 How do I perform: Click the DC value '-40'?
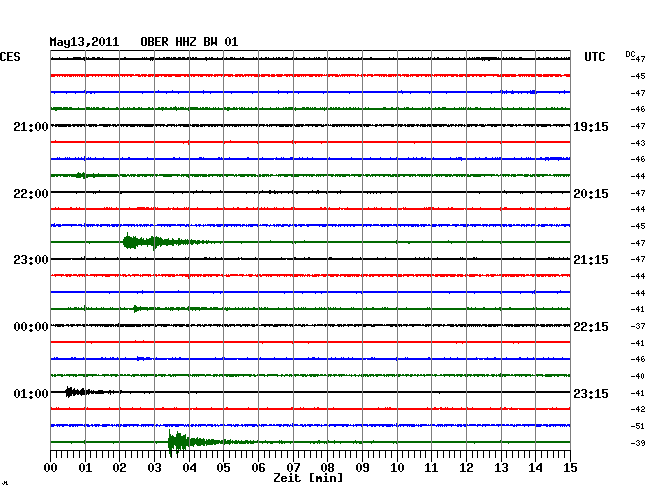pyautogui.click(x=638, y=376)
